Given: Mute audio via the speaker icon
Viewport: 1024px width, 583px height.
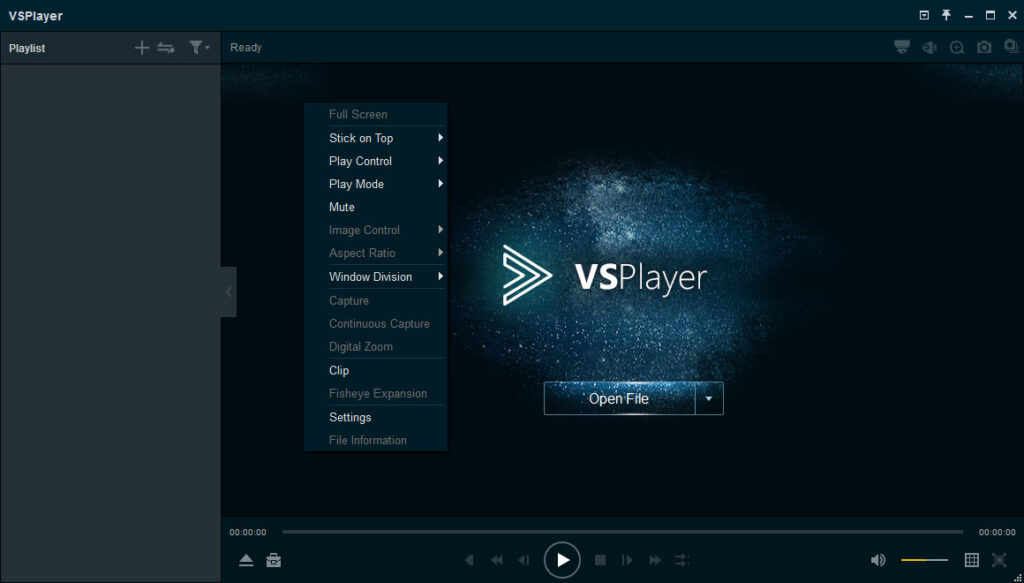Looking at the screenshot, I should (x=878, y=560).
